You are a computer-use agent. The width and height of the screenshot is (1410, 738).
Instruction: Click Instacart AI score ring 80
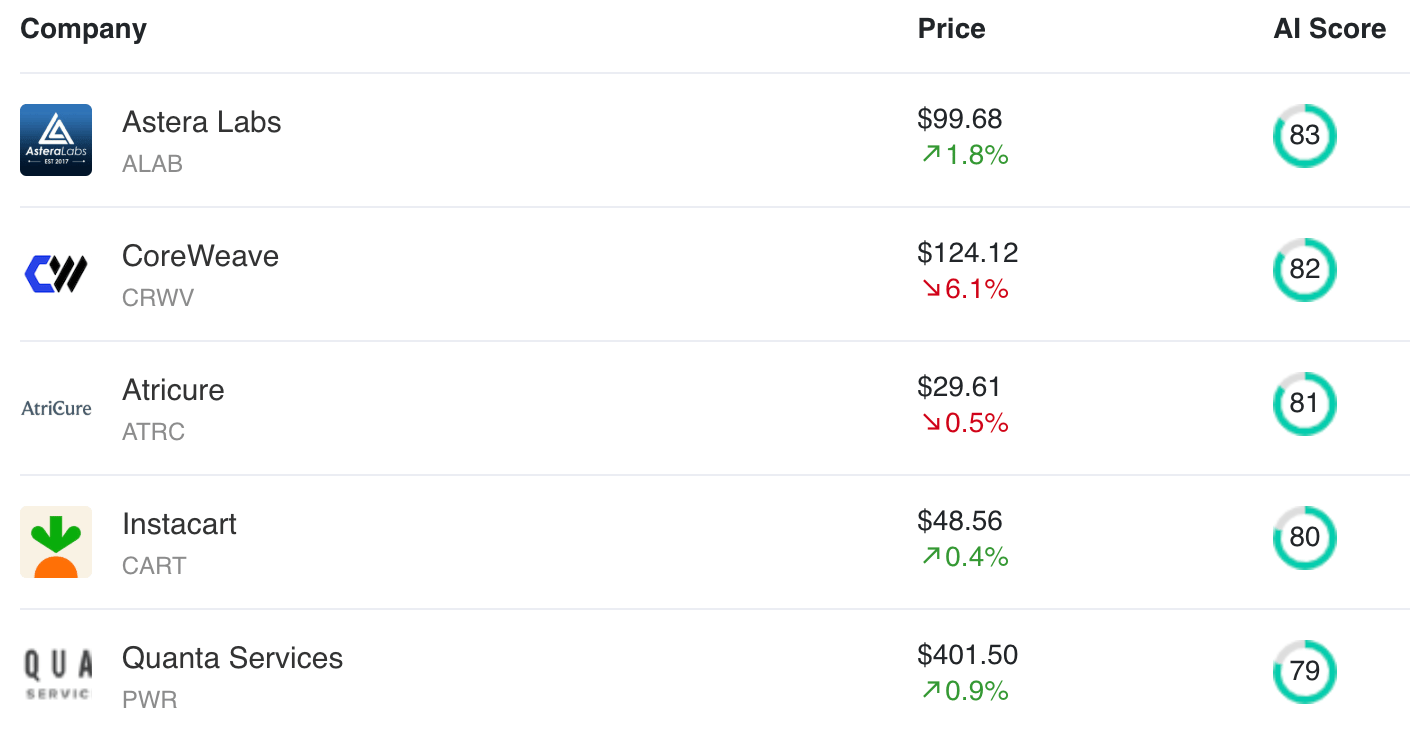click(x=1304, y=538)
